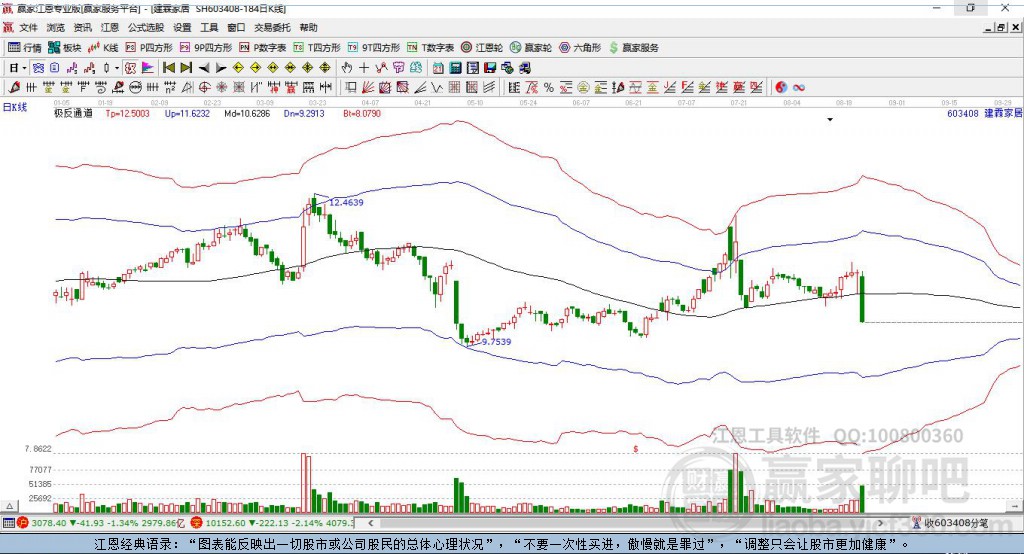Click 收603408分笔 in the status bar
The height and width of the screenshot is (554, 1024).
957,523
